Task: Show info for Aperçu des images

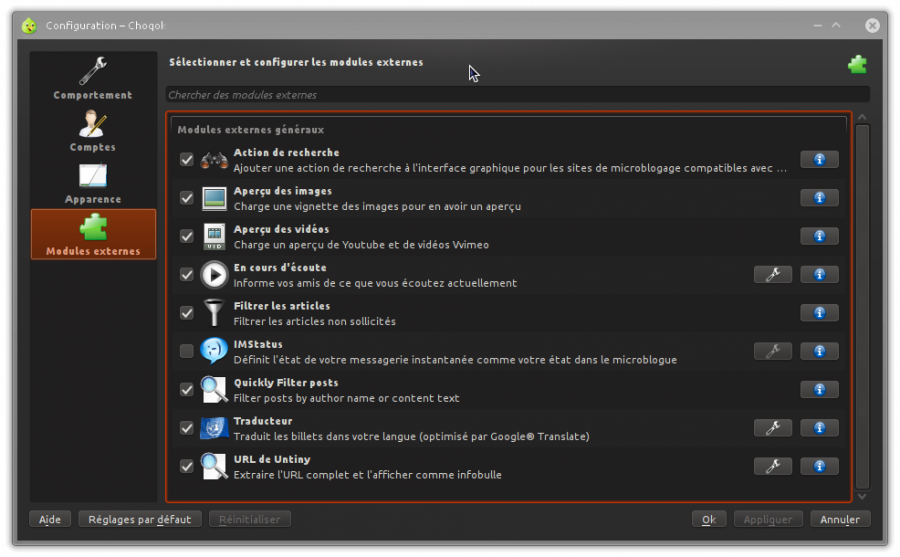Action: 820,198
